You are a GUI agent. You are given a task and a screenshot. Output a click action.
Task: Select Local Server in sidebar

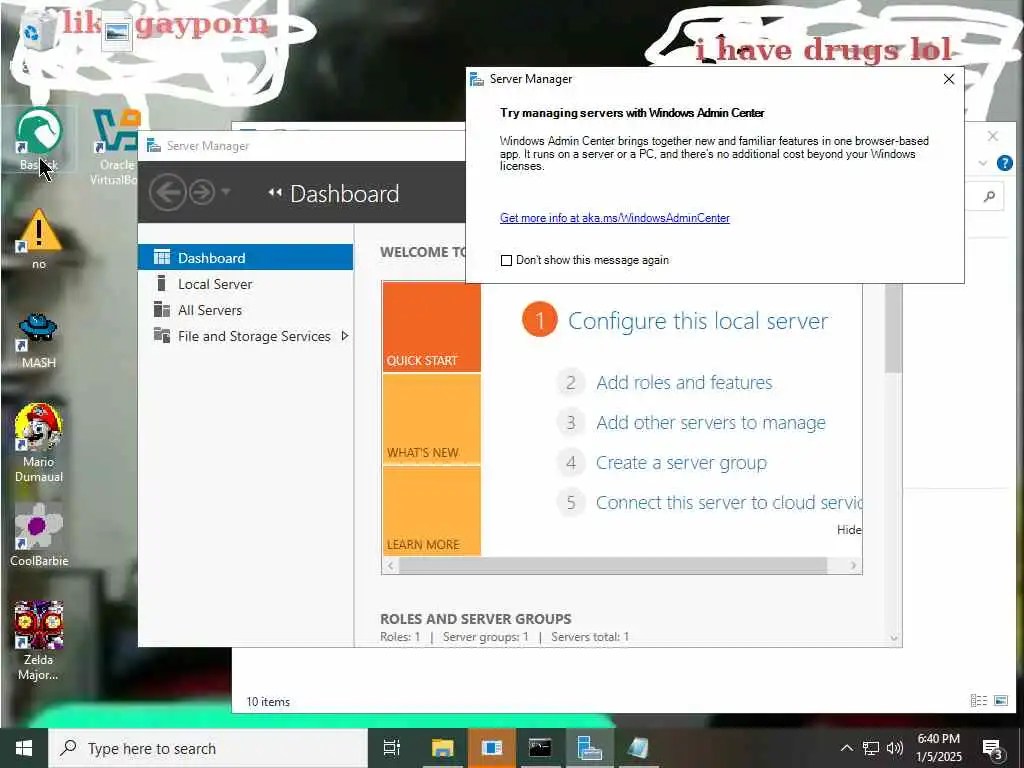point(246,283)
